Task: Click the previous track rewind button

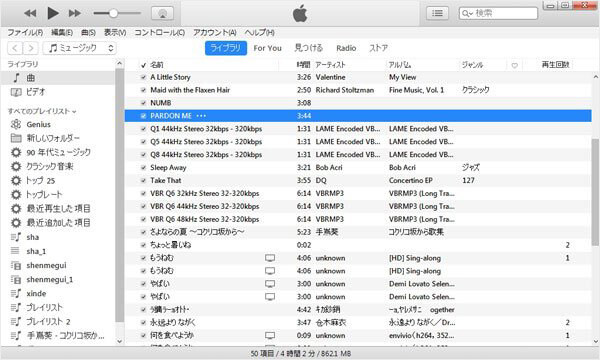Action: tap(30, 13)
